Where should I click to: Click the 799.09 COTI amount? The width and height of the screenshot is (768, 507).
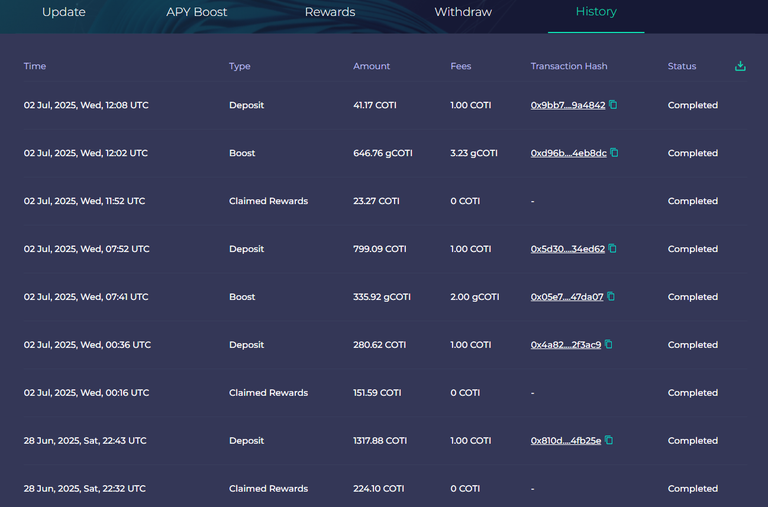[x=380, y=249]
